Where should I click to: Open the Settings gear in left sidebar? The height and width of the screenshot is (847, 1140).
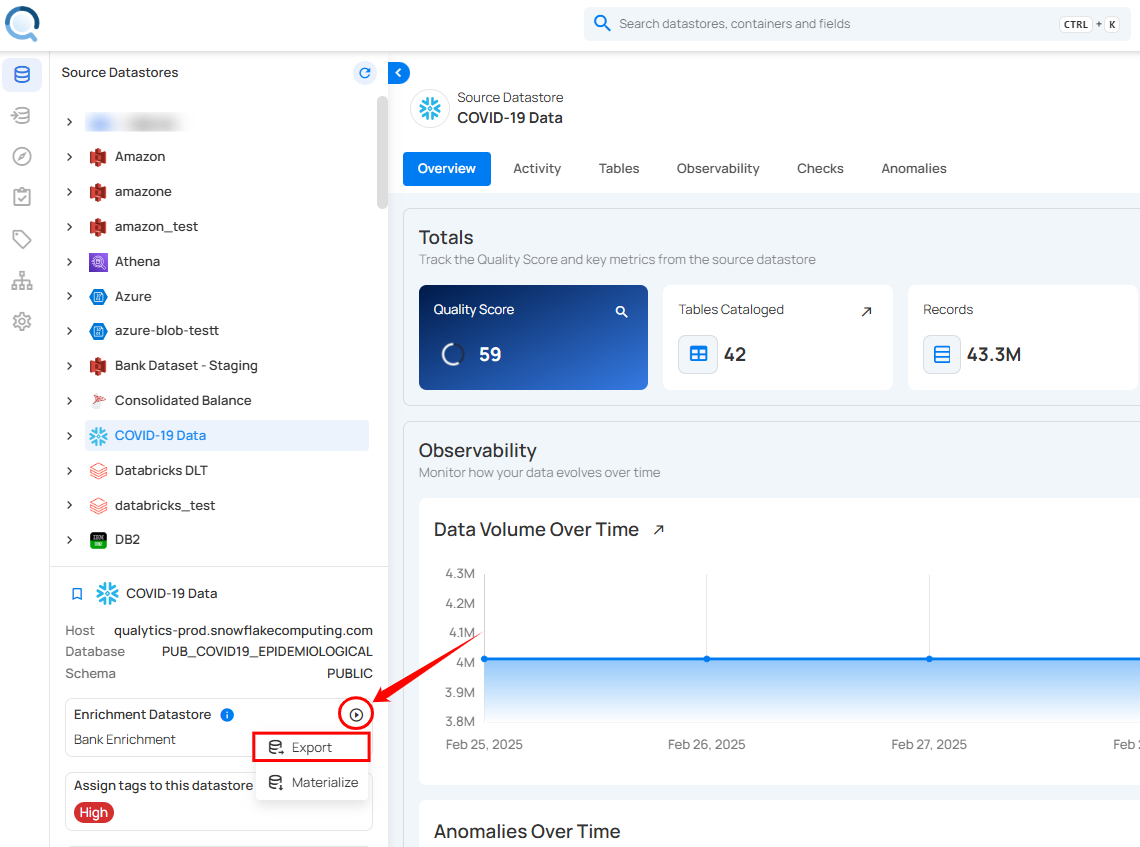coord(22,321)
